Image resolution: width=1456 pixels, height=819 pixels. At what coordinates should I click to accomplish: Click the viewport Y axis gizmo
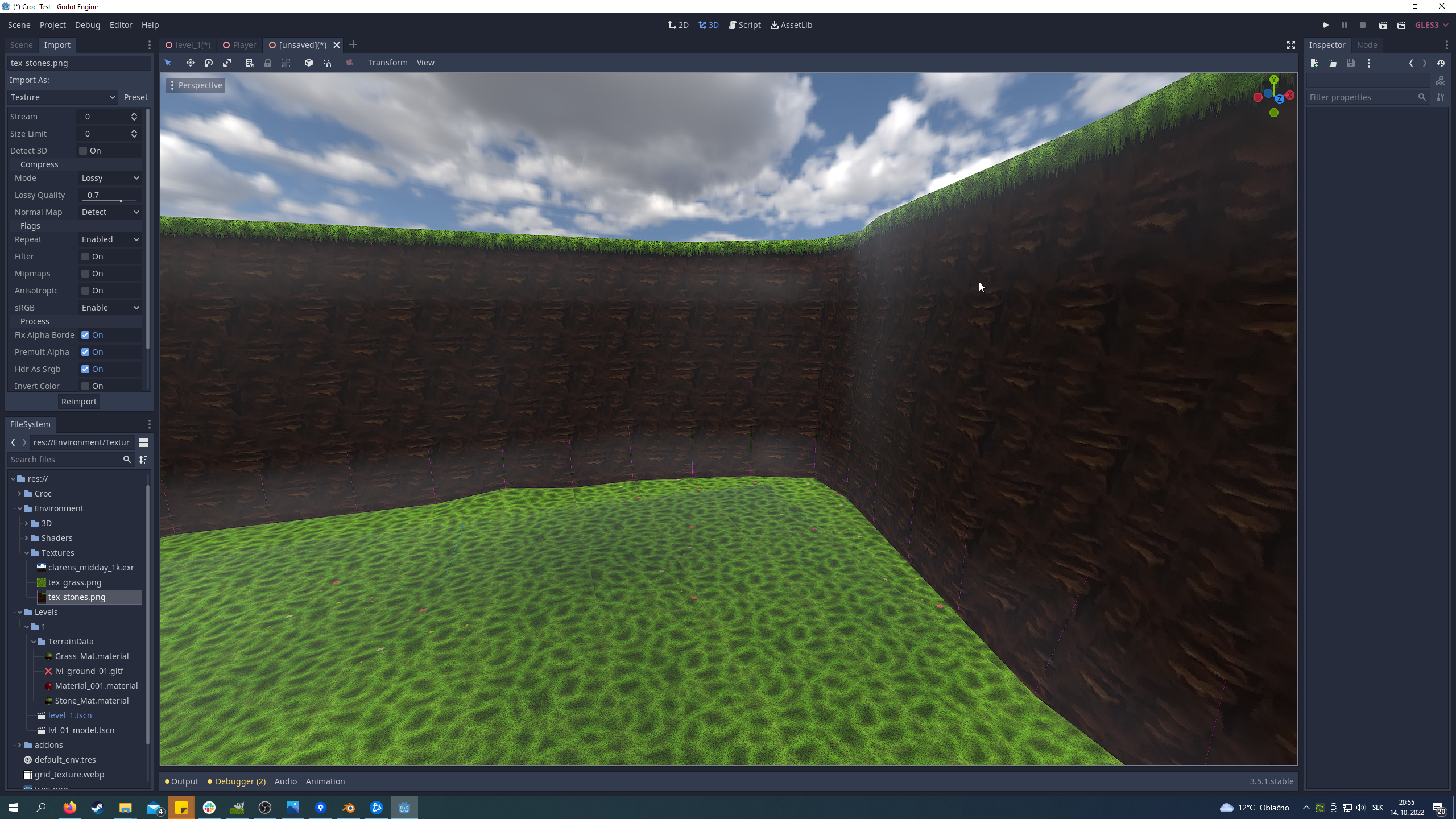pos(1274,80)
